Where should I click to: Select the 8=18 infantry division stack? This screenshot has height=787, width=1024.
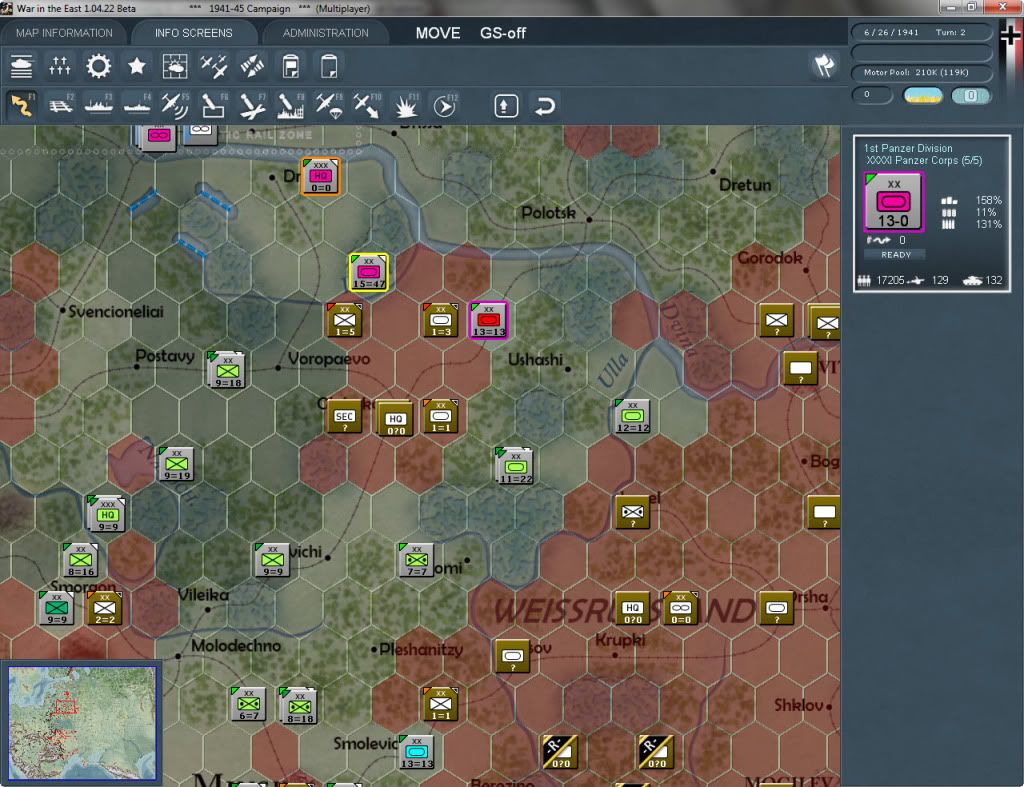[x=299, y=705]
